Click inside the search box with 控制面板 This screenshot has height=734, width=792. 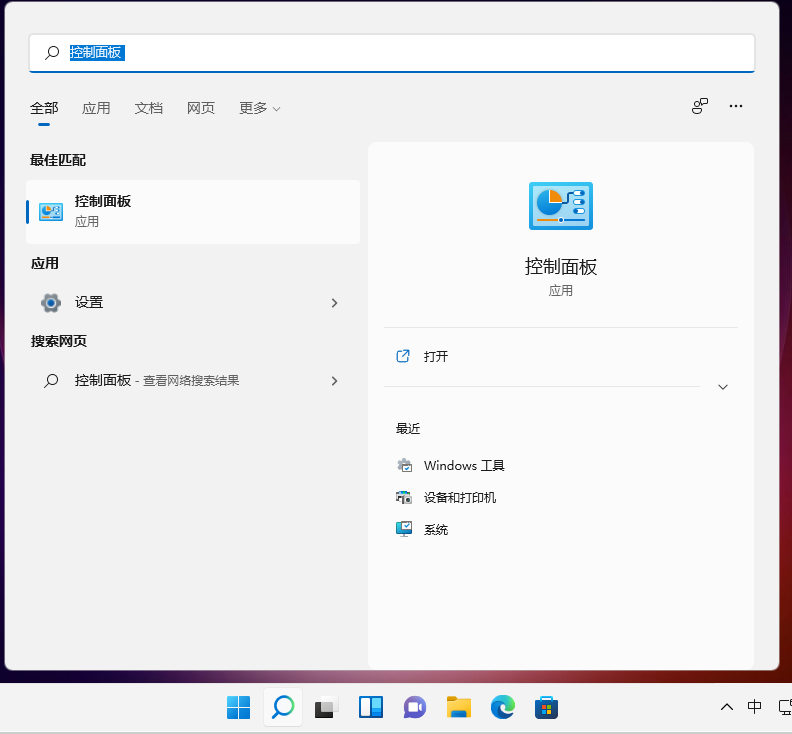400,53
